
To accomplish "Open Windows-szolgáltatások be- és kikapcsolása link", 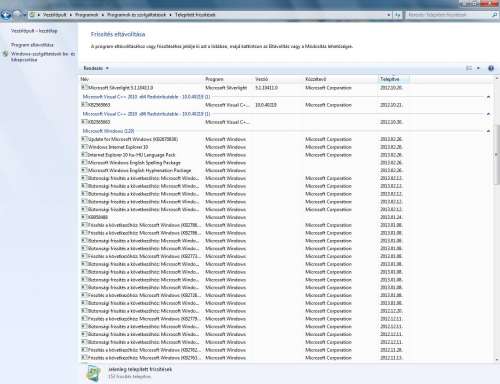I will coord(43,57).
